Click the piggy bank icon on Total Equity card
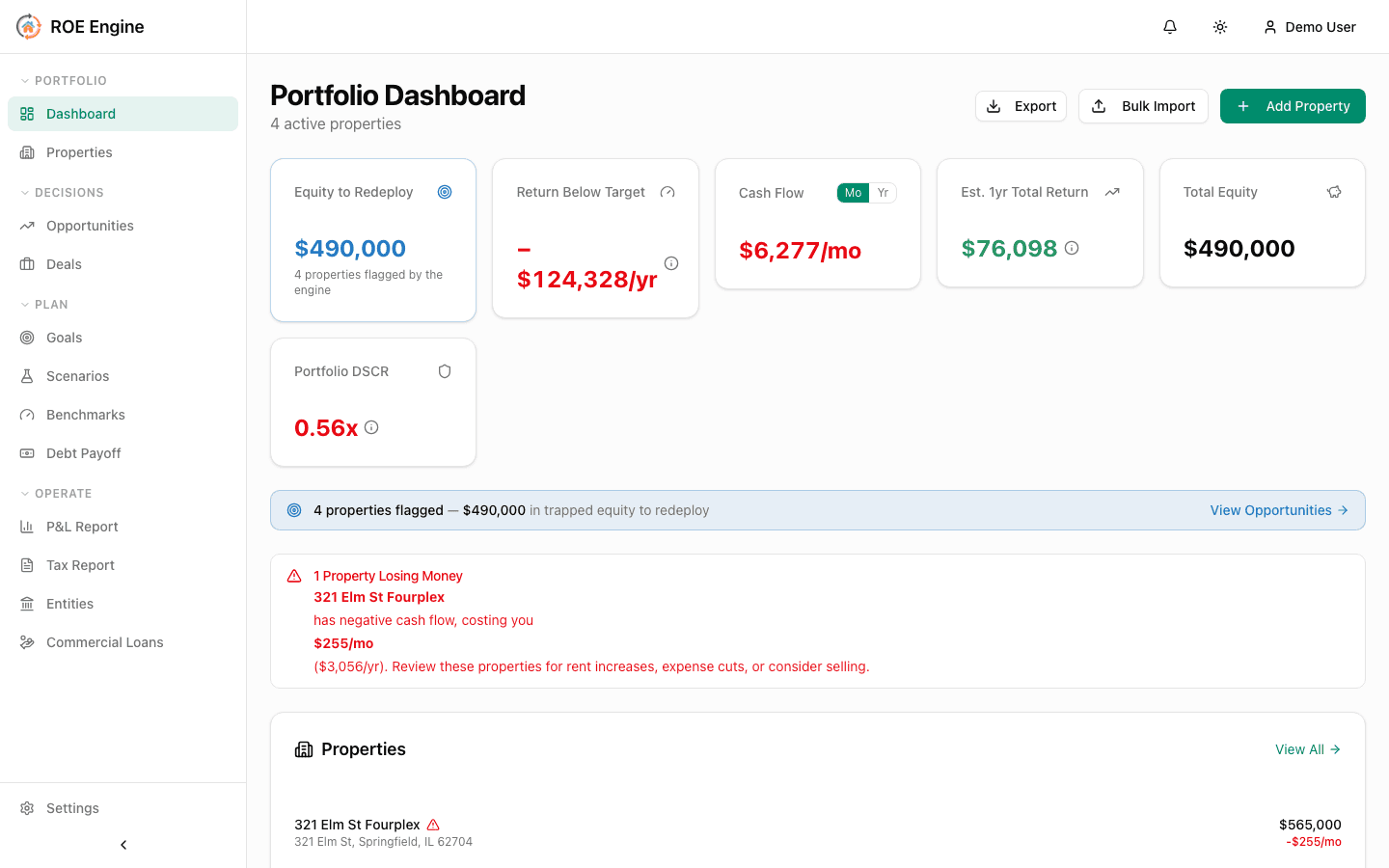 (x=1334, y=192)
